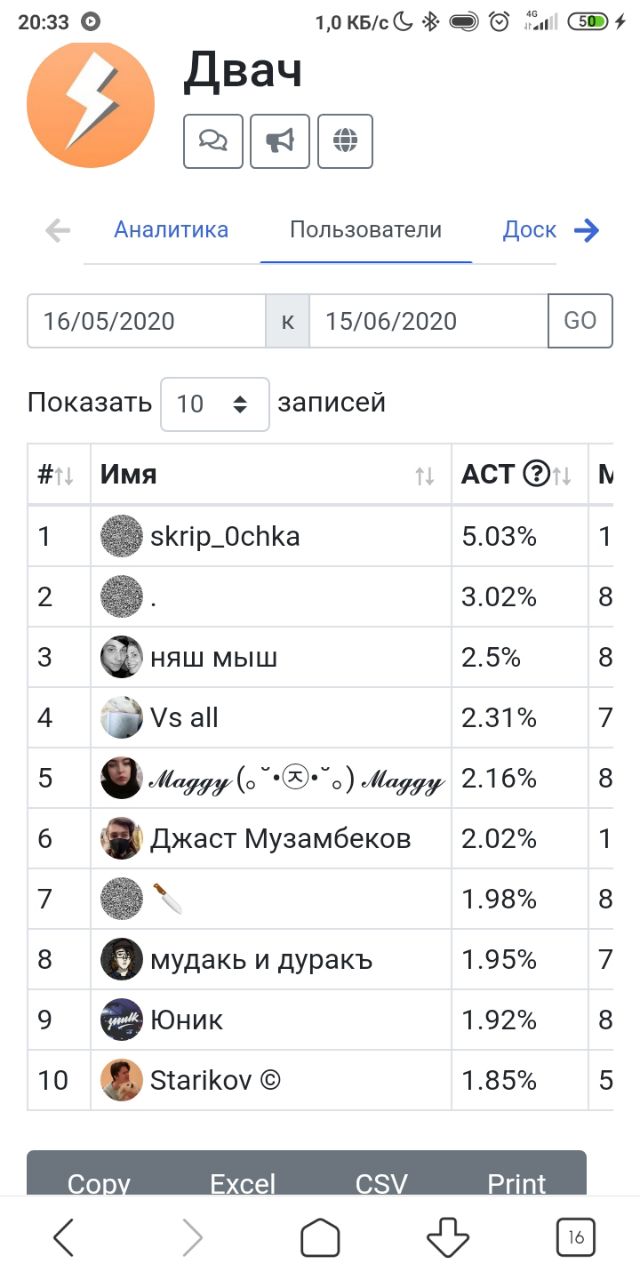Select the Пользователи tab
The height and width of the screenshot is (1280, 640).
click(366, 230)
